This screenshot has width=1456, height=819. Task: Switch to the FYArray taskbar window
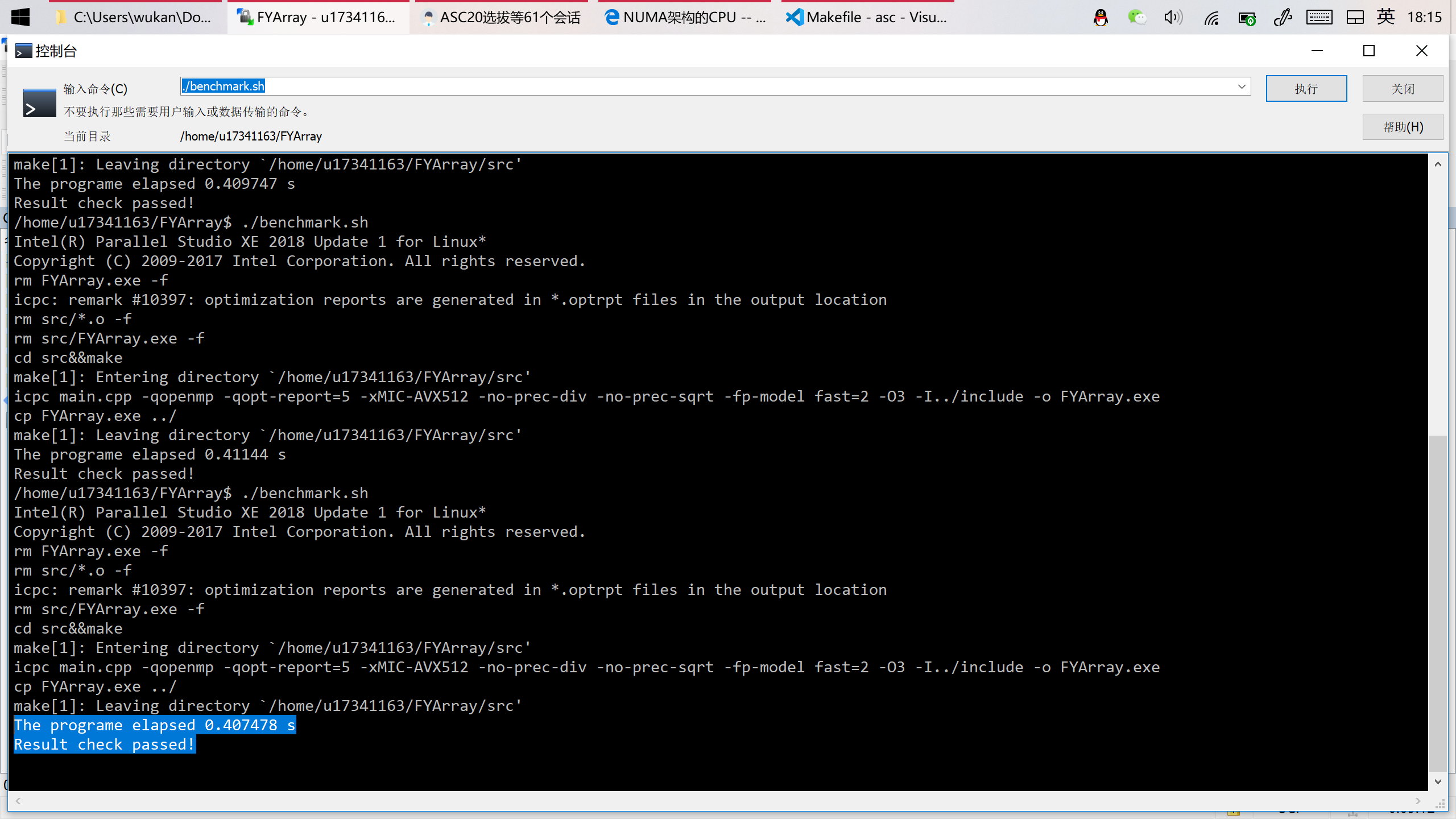tap(317, 17)
